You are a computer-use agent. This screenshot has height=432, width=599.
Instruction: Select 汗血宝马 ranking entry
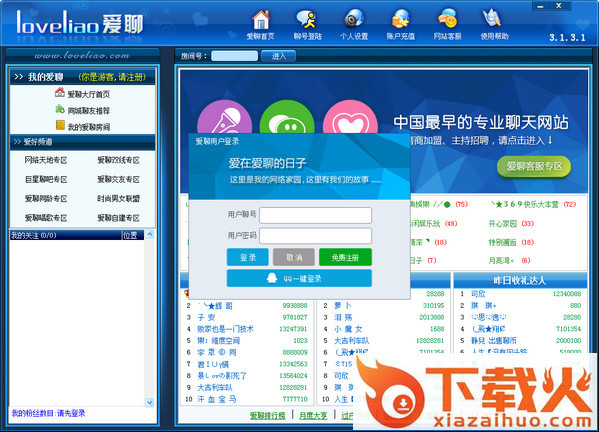(217, 399)
